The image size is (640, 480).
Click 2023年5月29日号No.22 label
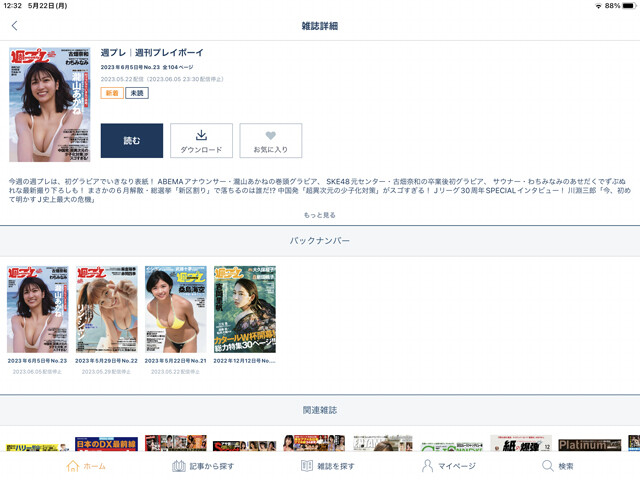tap(107, 361)
